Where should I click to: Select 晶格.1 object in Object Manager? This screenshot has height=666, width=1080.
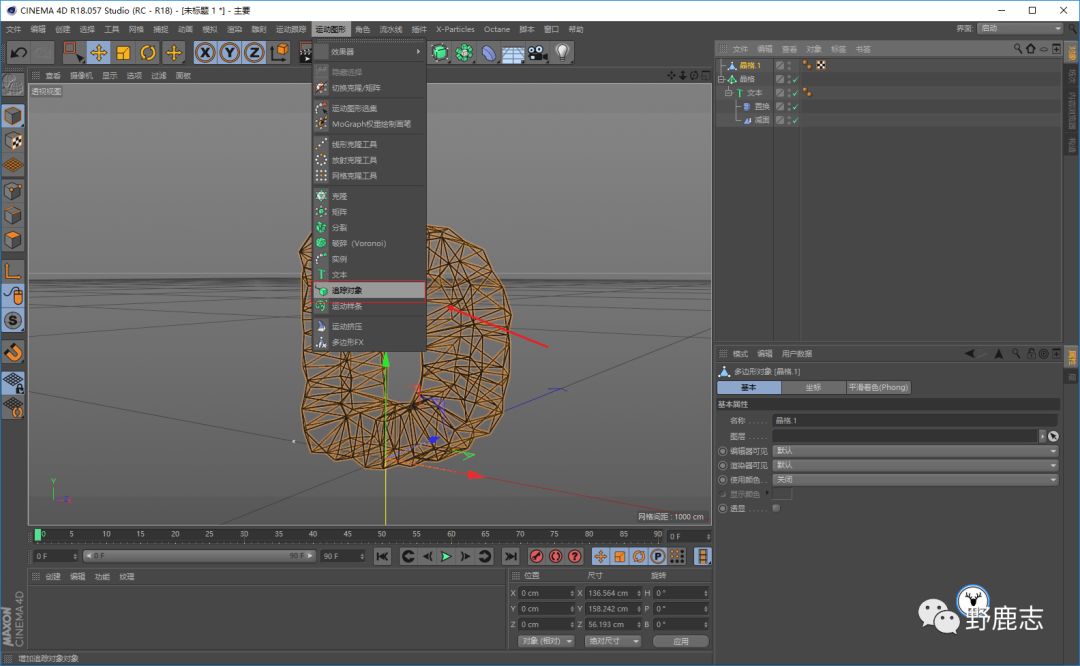(749, 65)
